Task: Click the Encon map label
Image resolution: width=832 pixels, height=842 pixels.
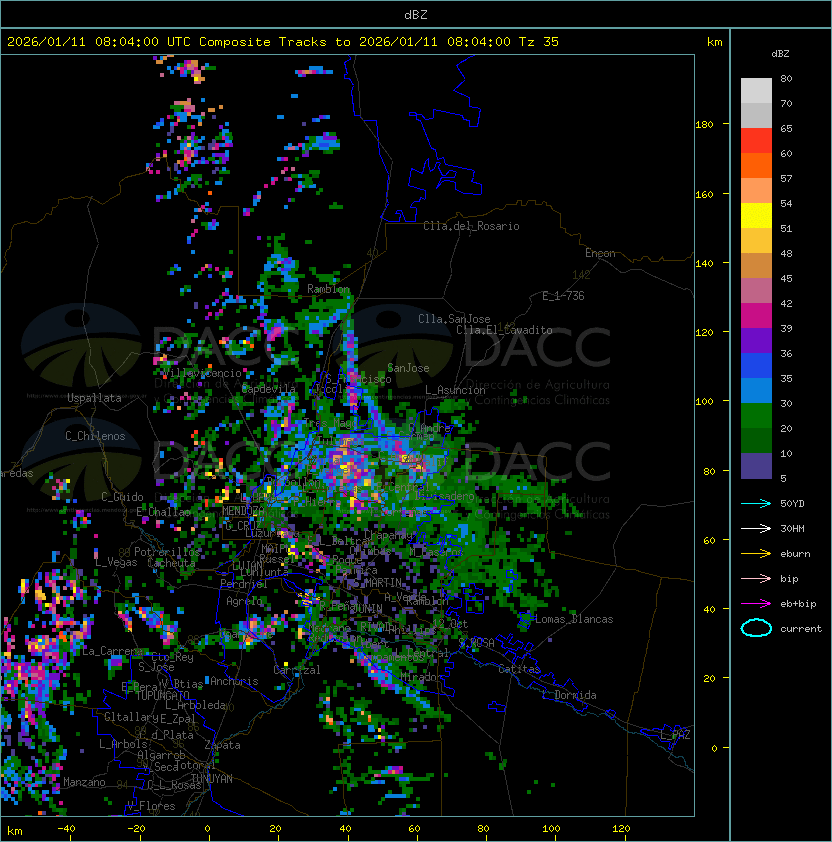Action: (600, 253)
